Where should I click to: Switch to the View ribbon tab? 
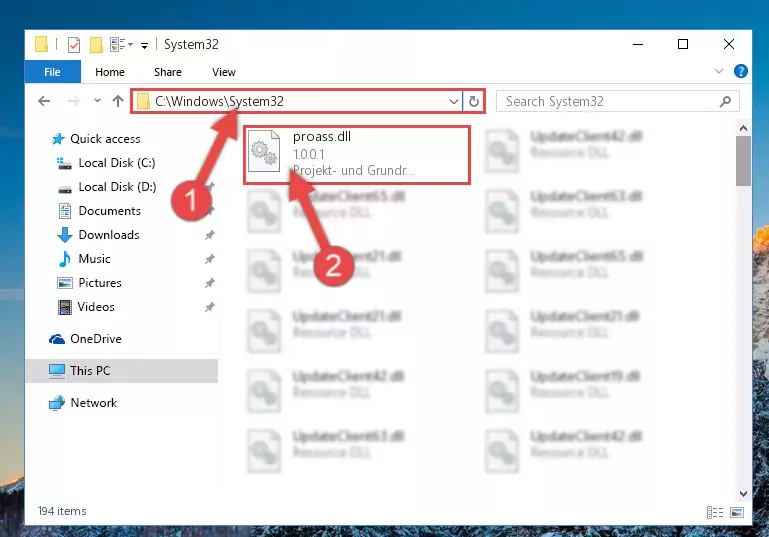pos(224,72)
